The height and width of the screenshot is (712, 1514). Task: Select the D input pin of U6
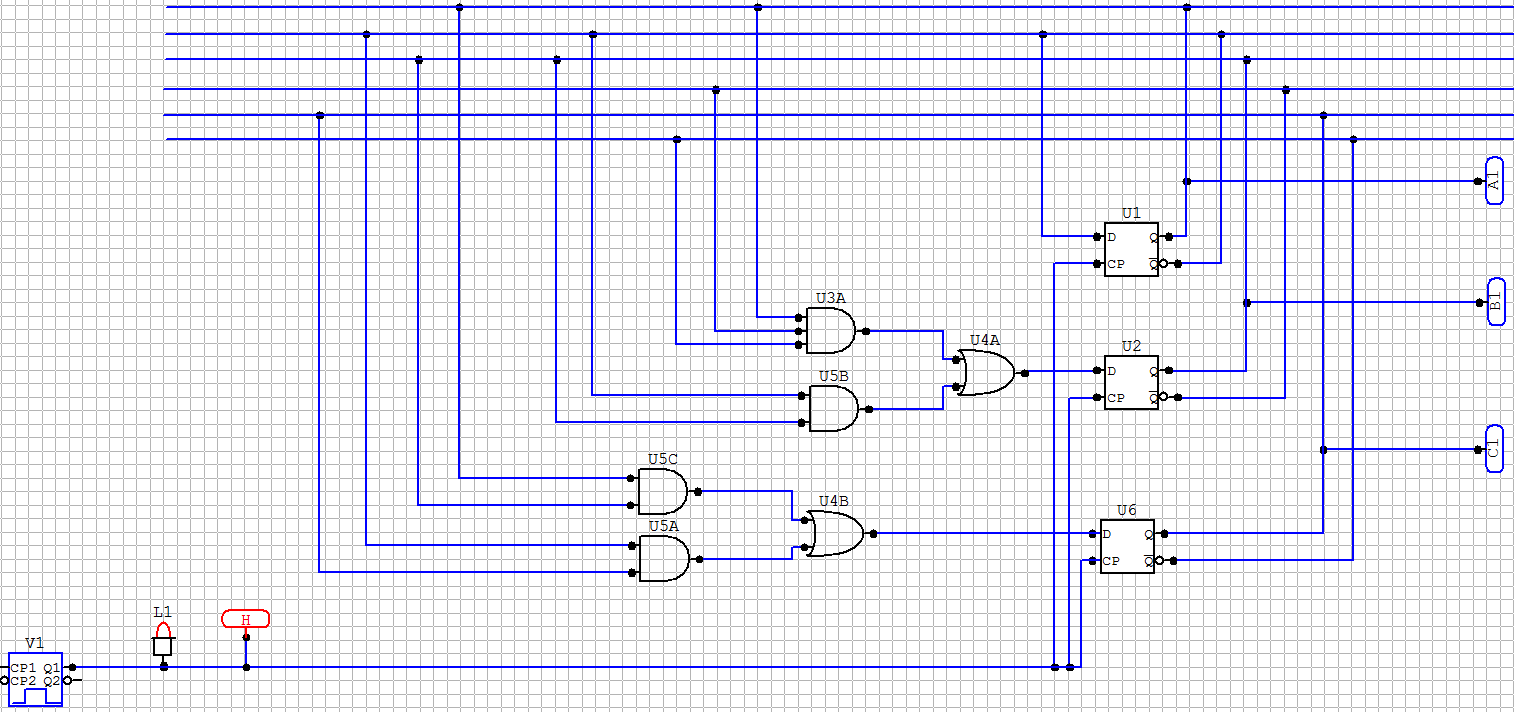tap(1091, 534)
